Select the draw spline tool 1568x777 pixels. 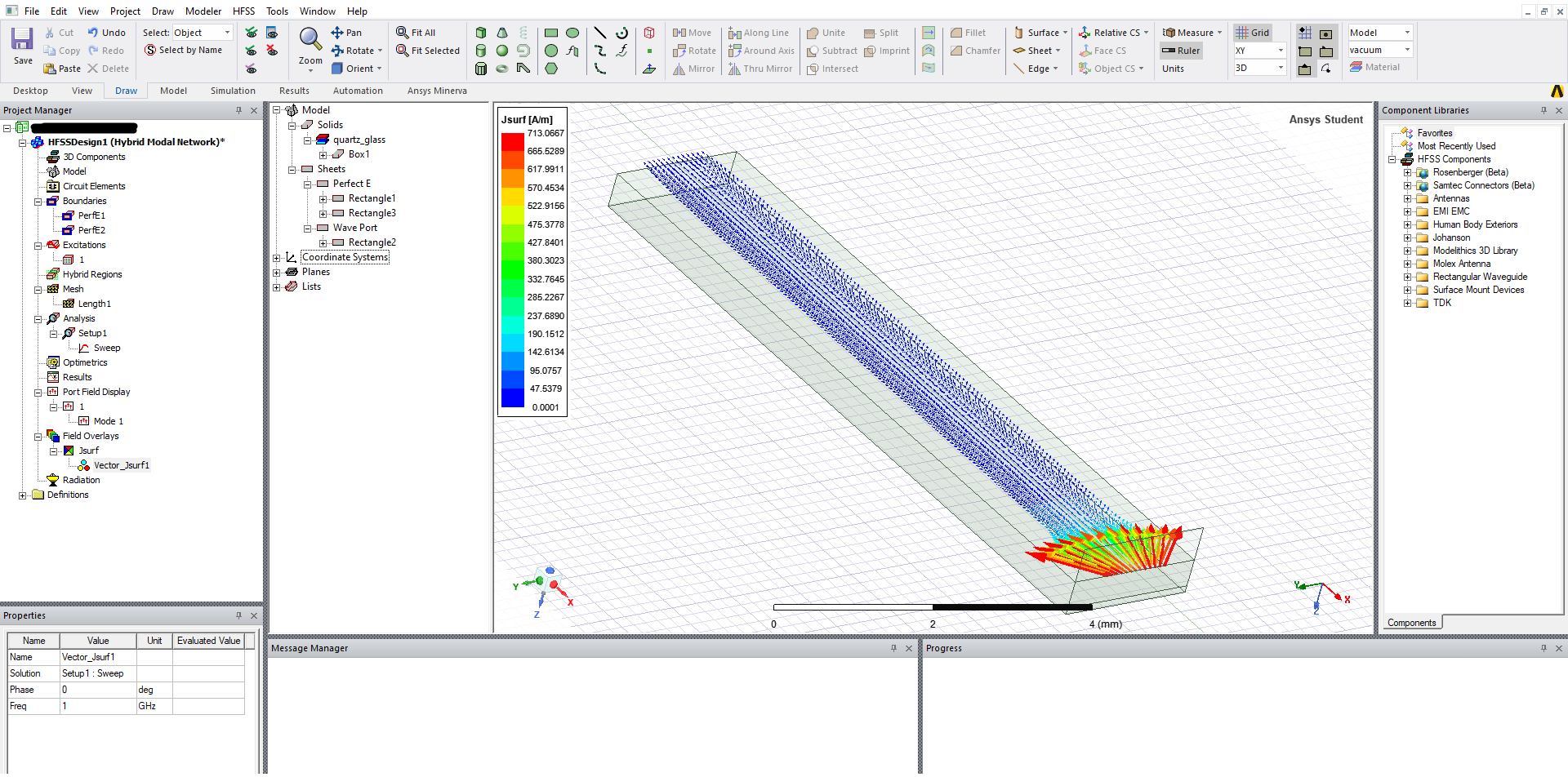point(600,51)
